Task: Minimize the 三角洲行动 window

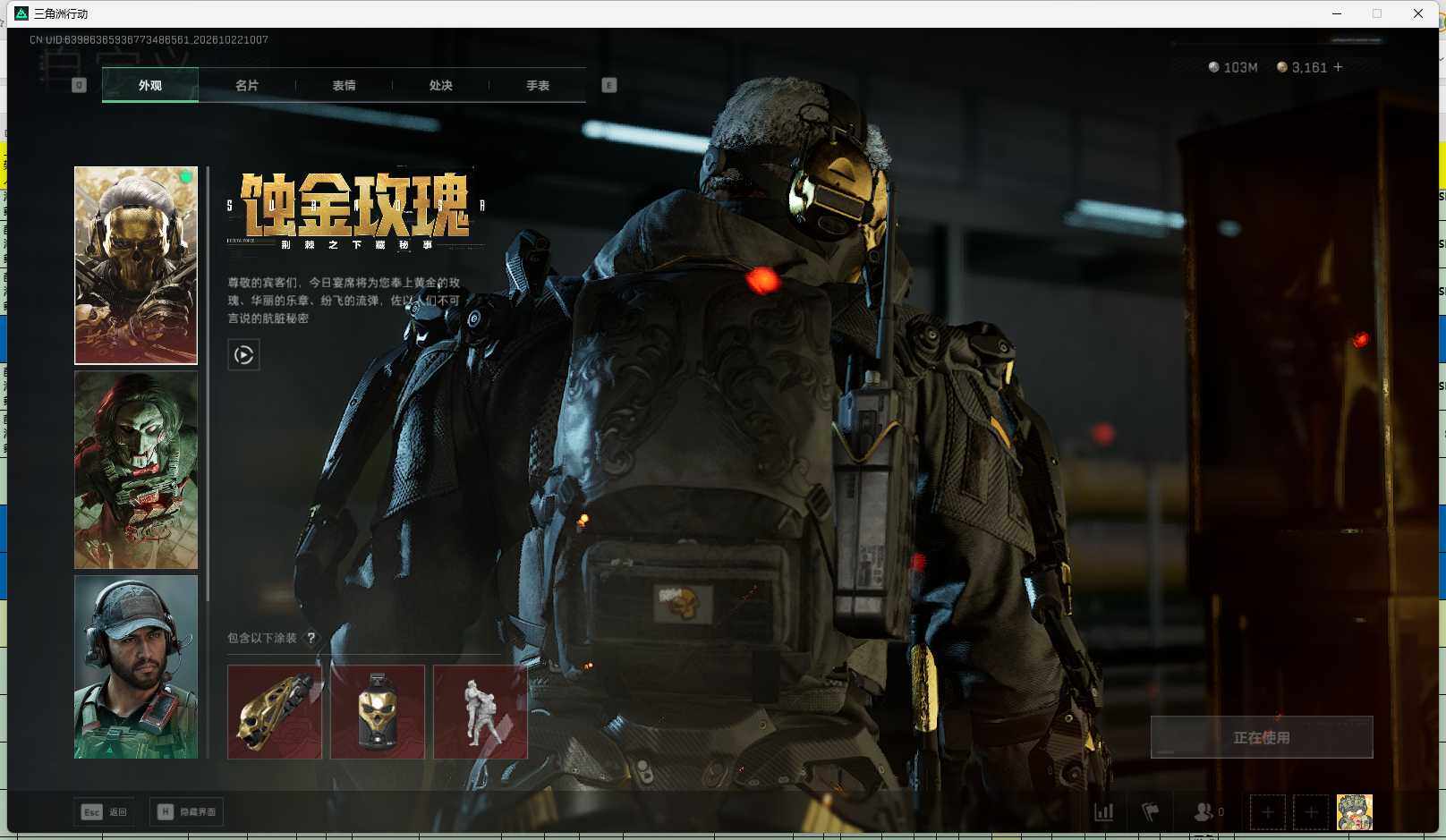Action: [1337, 13]
